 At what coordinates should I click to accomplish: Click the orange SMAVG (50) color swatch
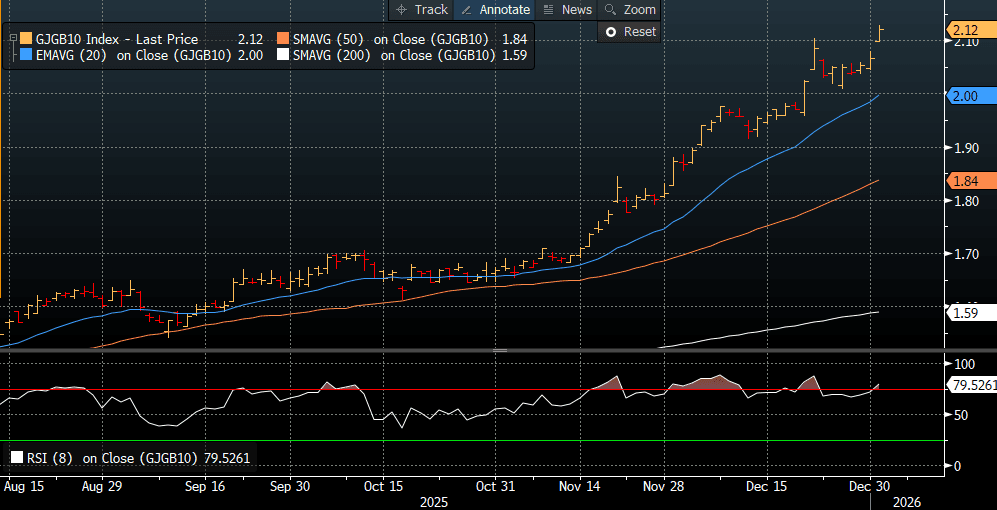[282, 39]
